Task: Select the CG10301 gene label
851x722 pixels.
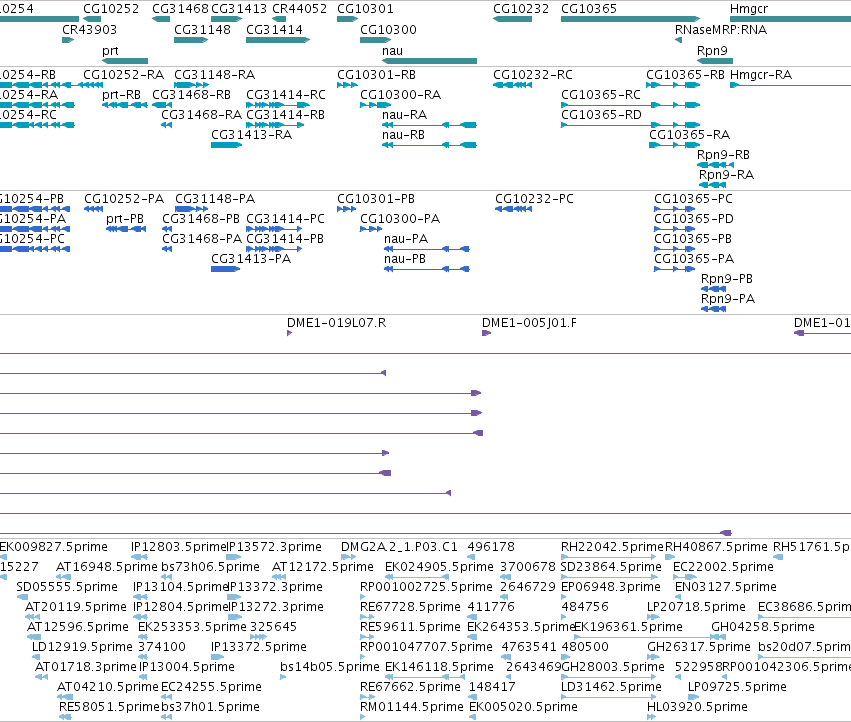Action: pyautogui.click(x=365, y=9)
